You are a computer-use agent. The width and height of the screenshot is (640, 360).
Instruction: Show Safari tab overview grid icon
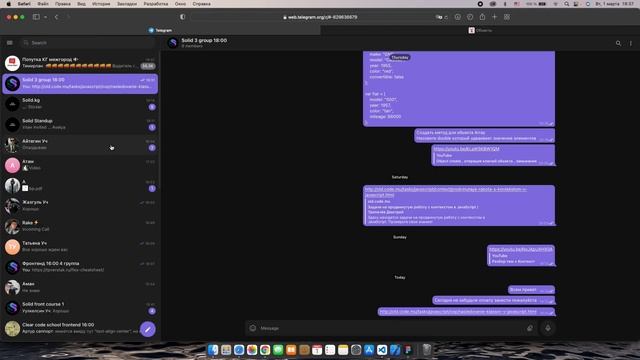[507, 17]
